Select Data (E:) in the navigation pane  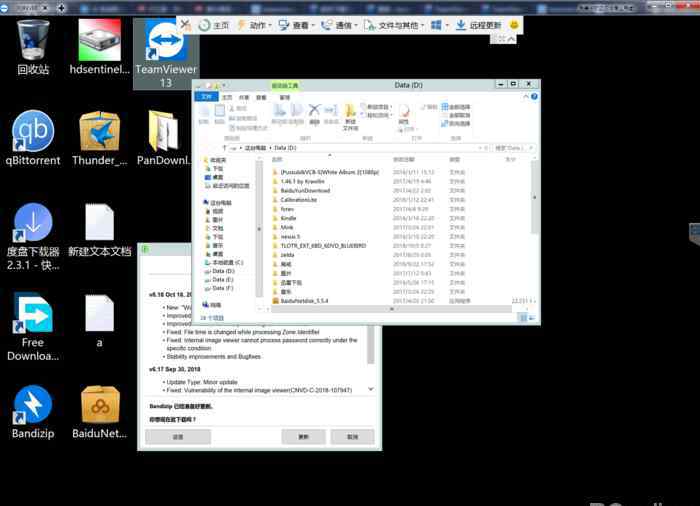click(x=220, y=280)
